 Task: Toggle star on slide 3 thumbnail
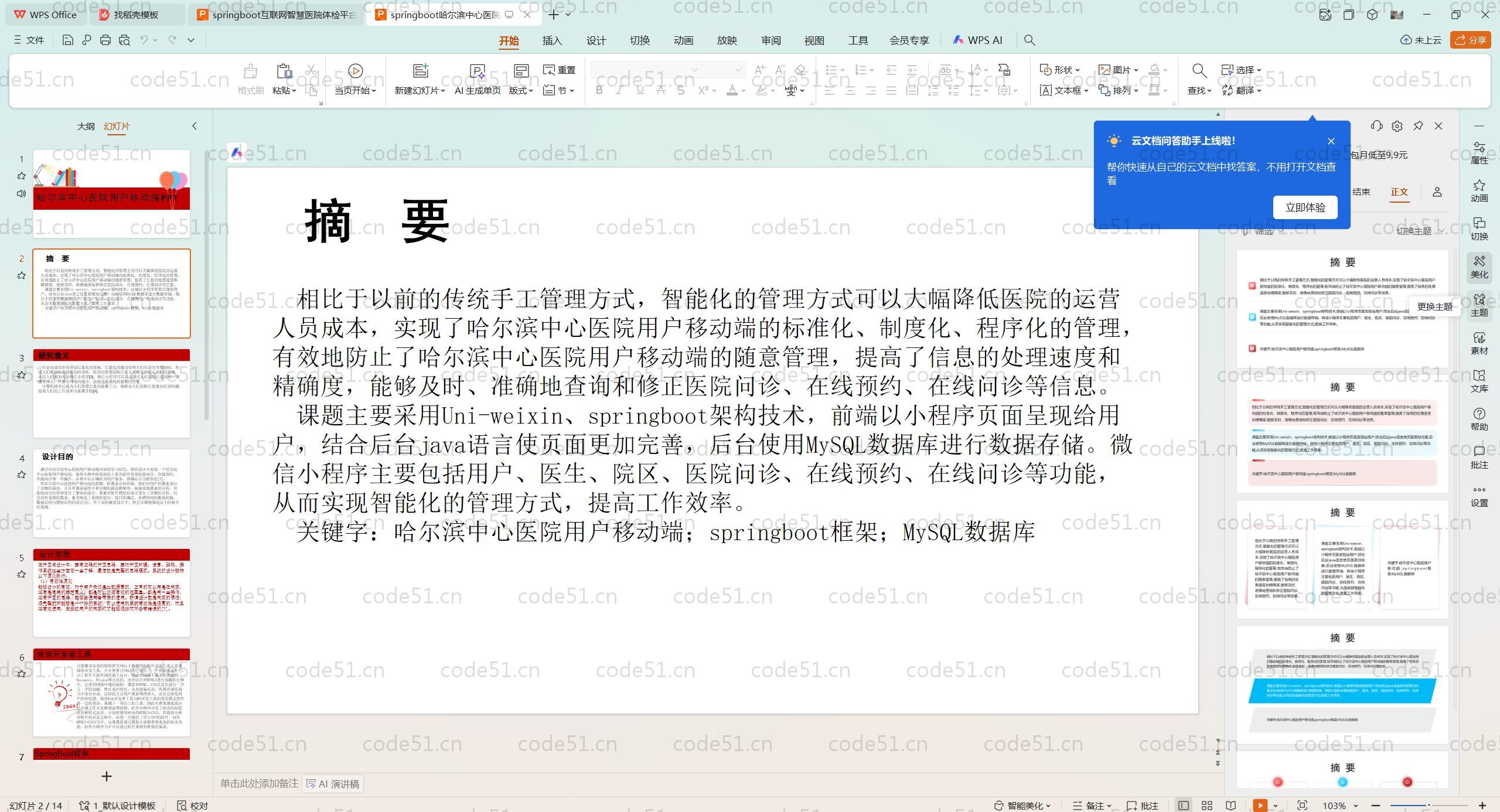22,375
